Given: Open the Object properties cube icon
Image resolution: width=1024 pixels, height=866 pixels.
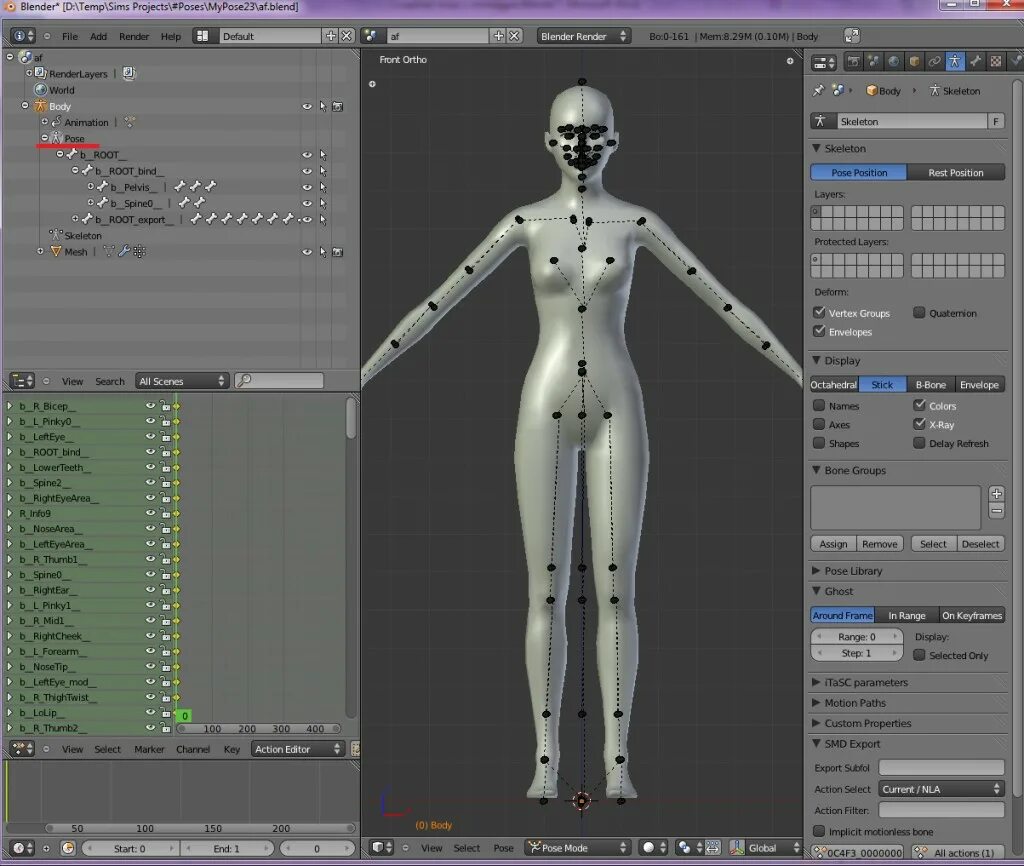Looking at the screenshot, I should 914,61.
